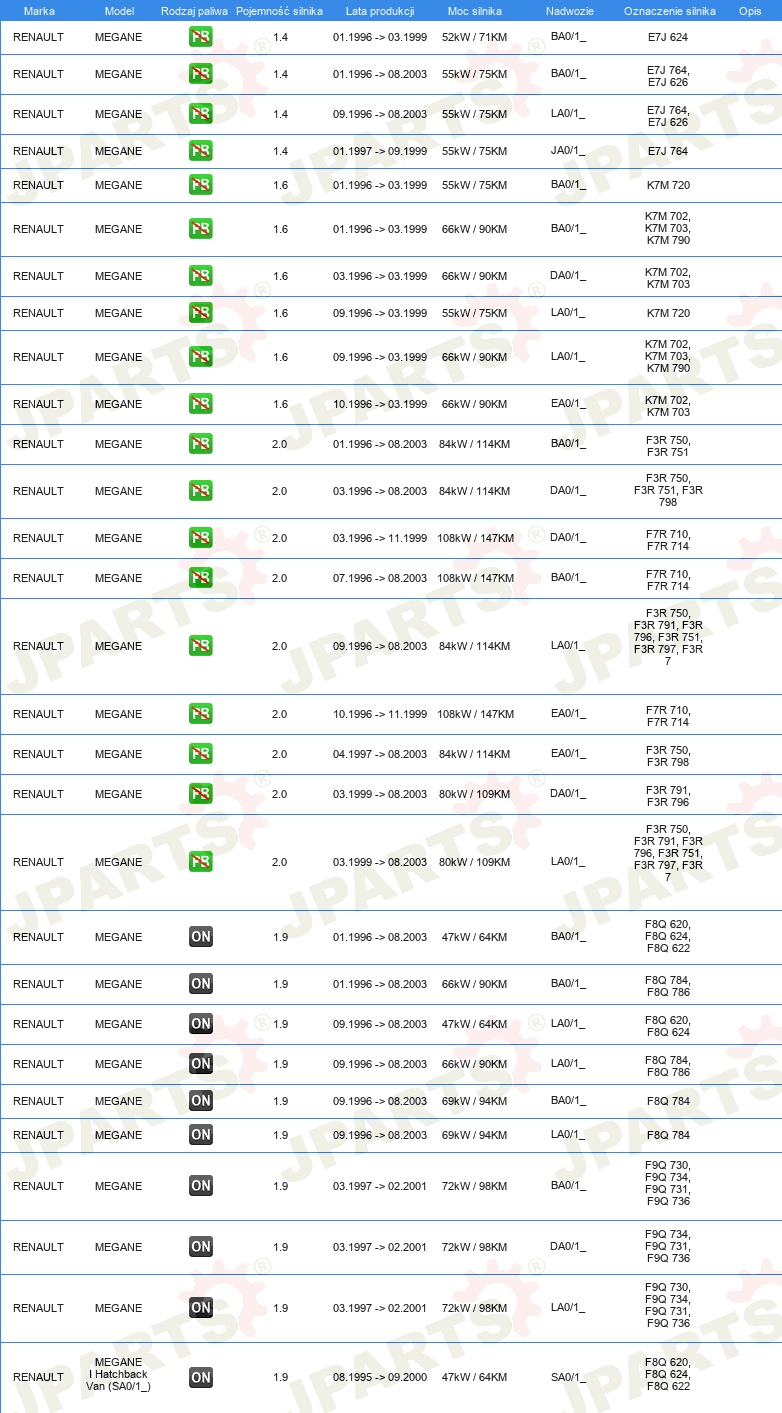
Task: Click the Opis column header
Action: (749, 11)
